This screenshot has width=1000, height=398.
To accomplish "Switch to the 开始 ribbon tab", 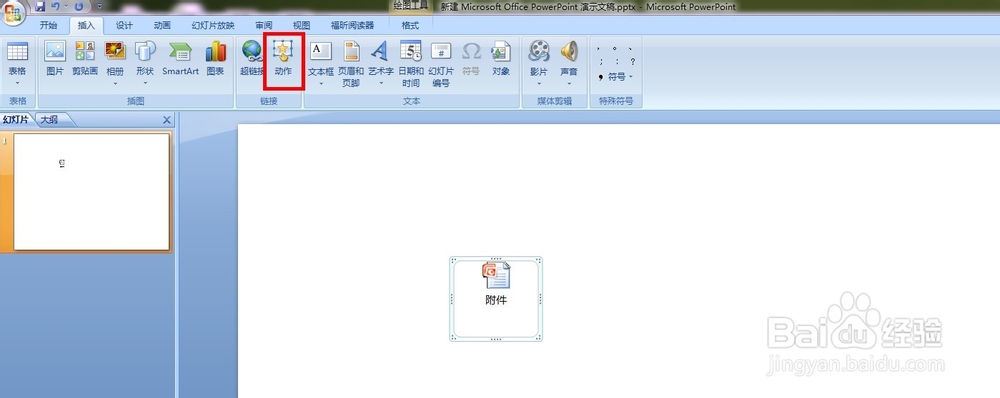I will pos(48,26).
